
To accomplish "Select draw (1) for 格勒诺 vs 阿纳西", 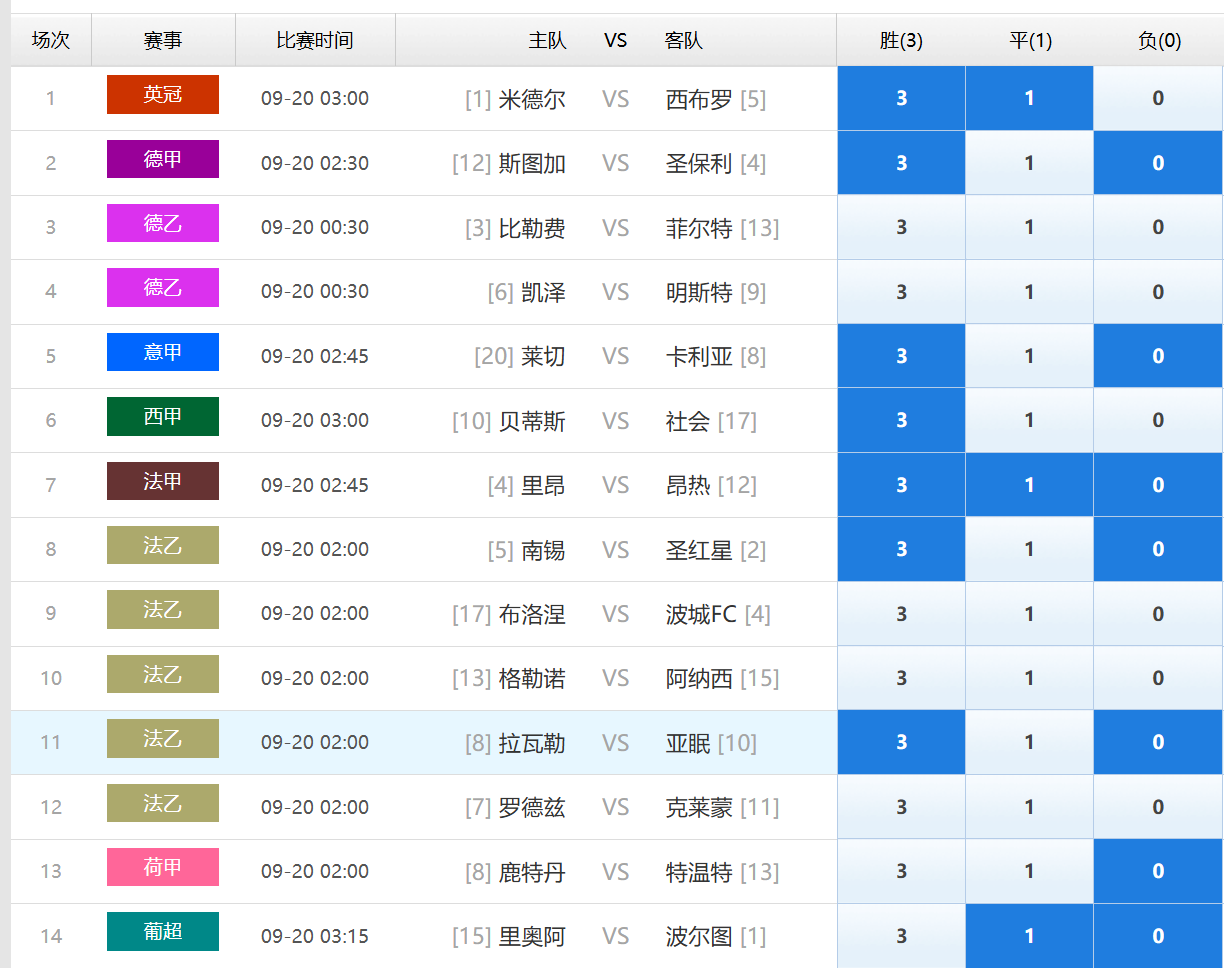I will click(1029, 678).
